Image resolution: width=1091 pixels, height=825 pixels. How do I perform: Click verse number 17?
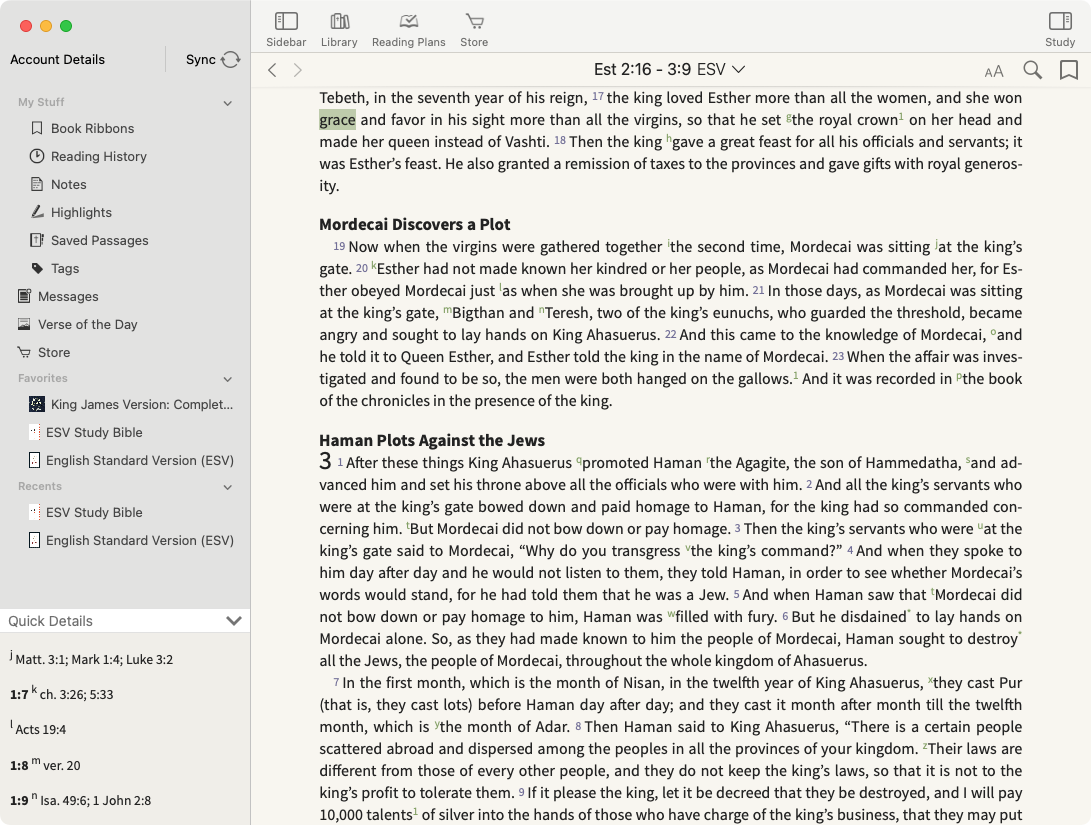(x=598, y=96)
